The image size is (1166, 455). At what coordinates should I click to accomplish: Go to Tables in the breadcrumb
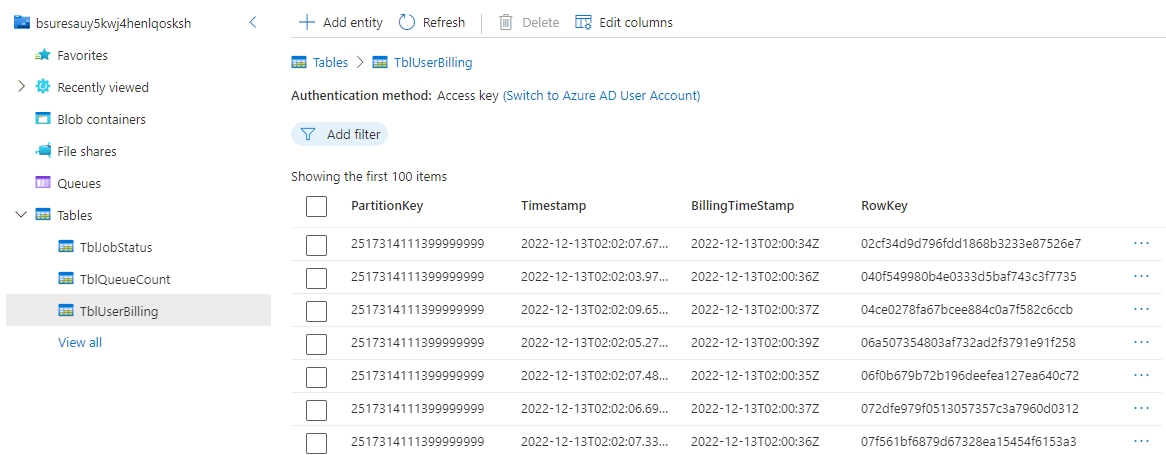[x=330, y=62]
